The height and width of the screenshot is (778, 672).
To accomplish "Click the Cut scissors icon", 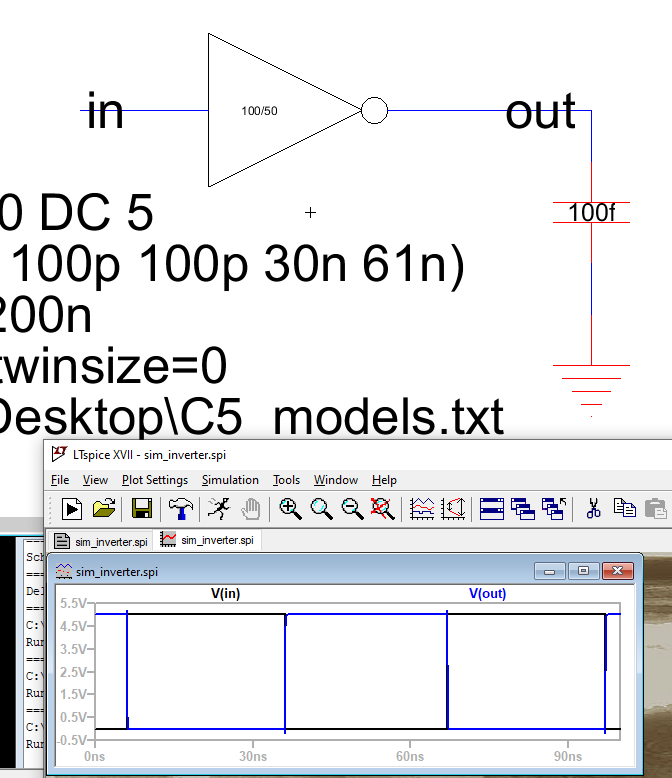I will pos(593,509).
